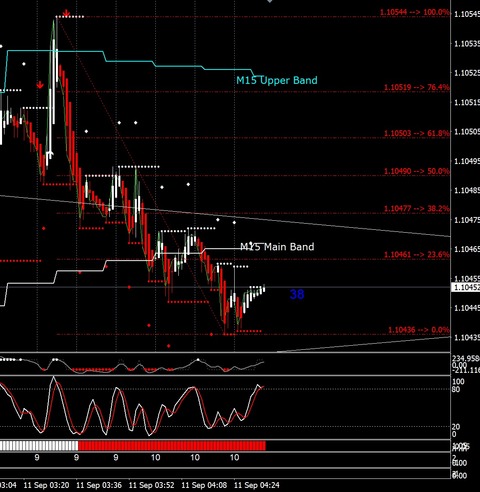
Task: Click the white section of the trend bar
Action: (x=39, y=446)
